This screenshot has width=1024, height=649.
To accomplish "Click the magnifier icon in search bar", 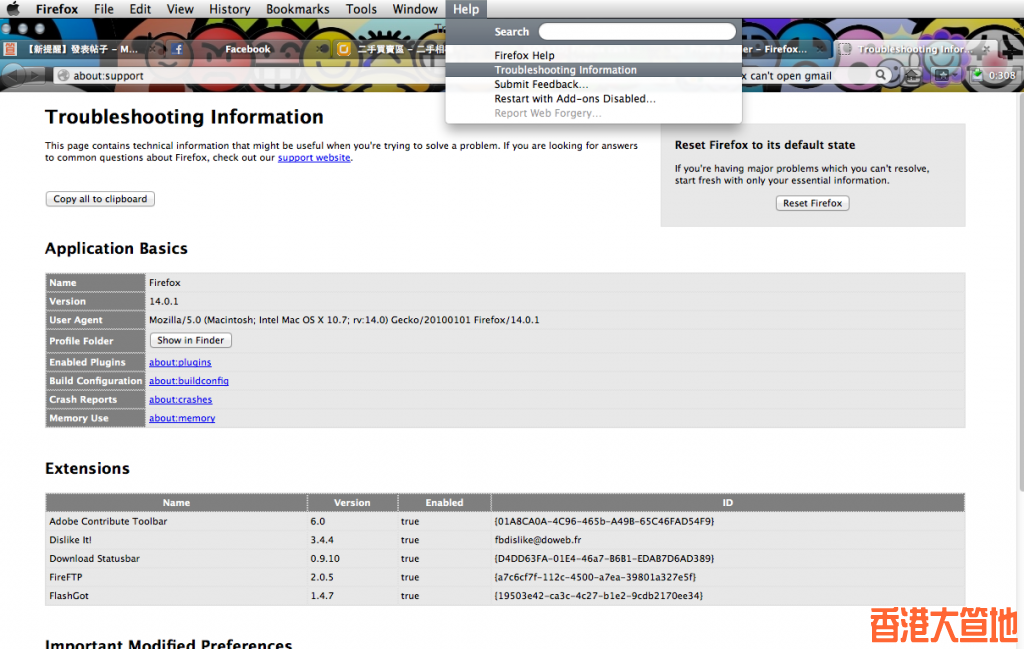I will click(x=880, y=75).
